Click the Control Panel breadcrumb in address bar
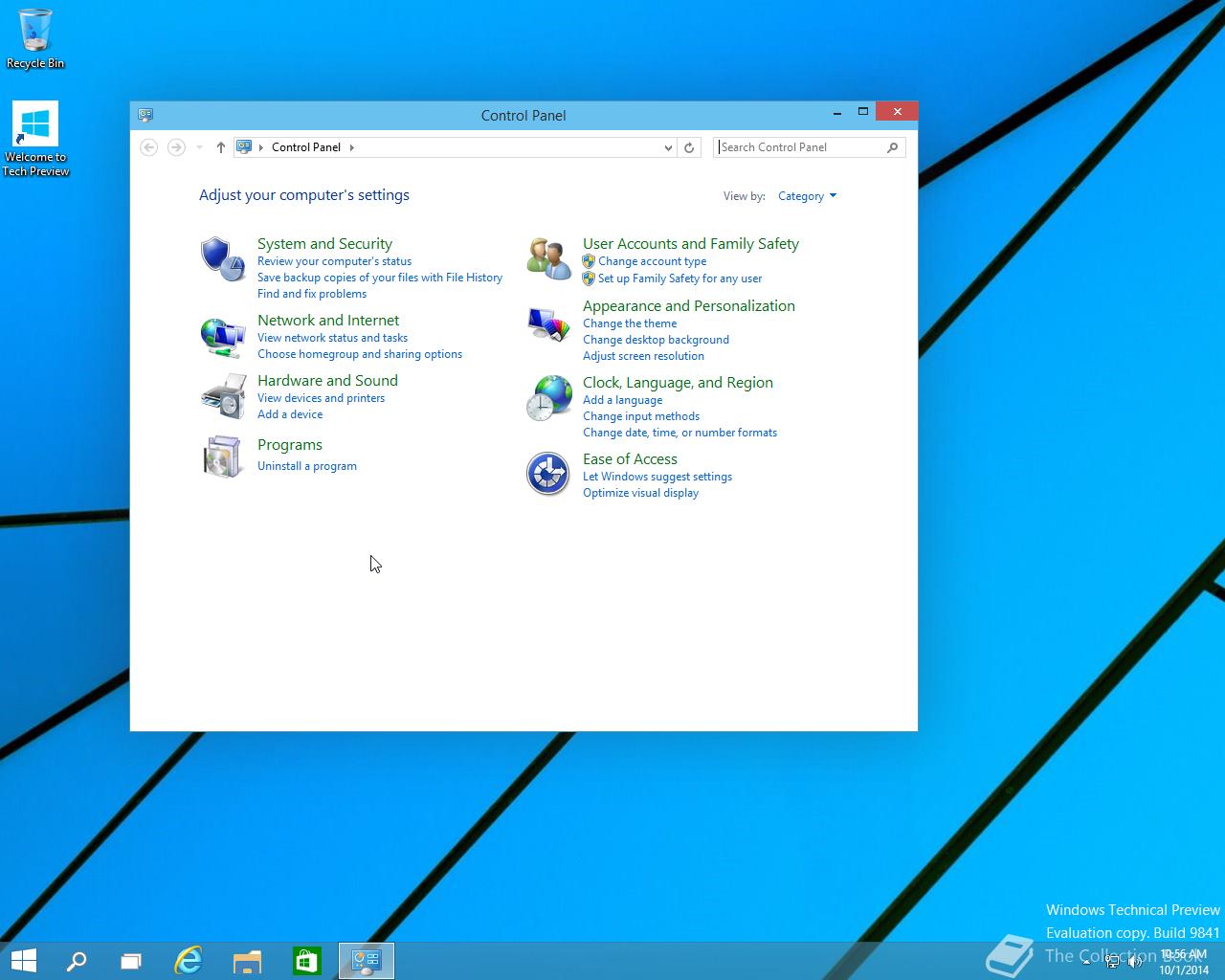Image resolution: width=1225 pixels, height=980 pixels. [x=306, y=147]
